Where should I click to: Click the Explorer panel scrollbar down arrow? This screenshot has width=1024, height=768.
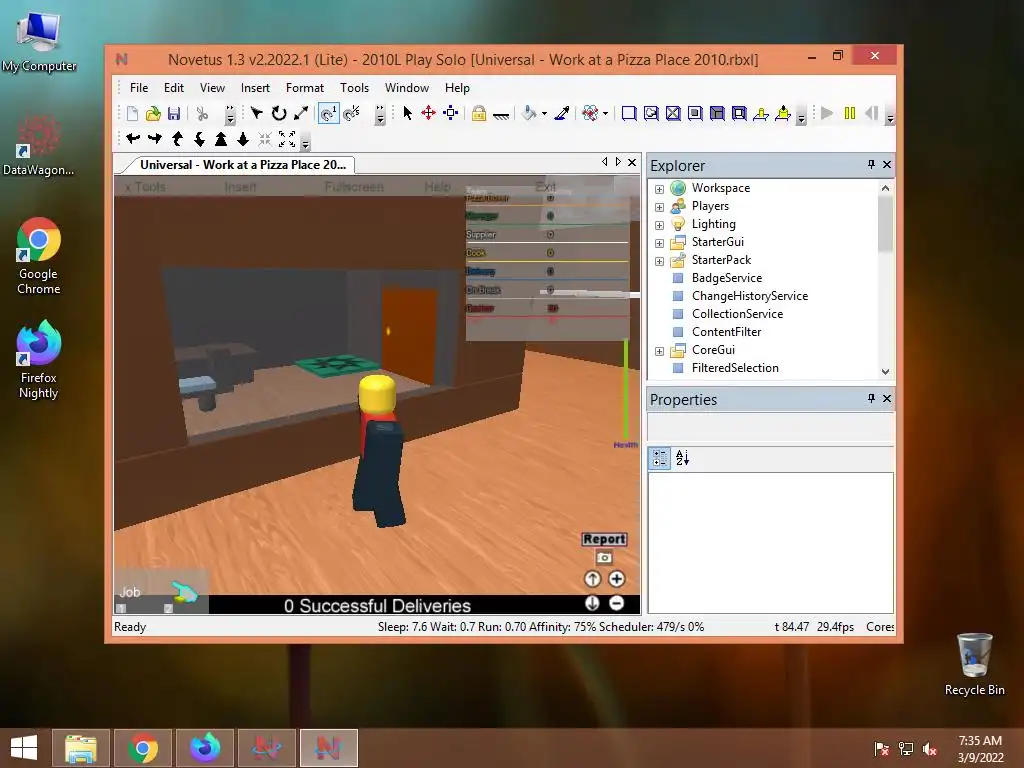pyautogui.click(x=886, y=371)
